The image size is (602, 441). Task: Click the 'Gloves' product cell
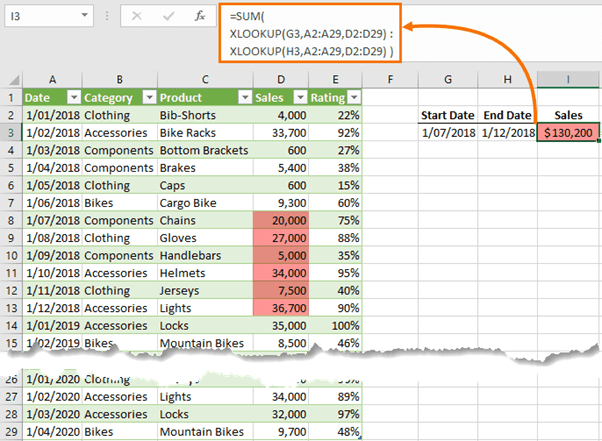point(205,238)
